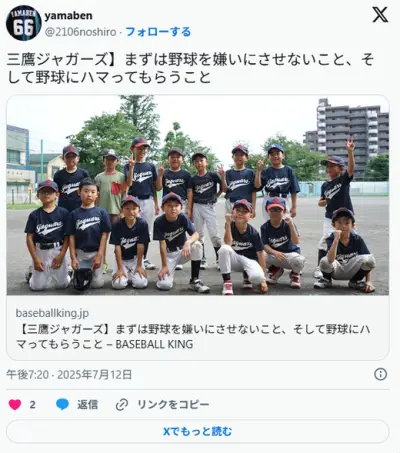Click the baseballking.jp domain label
This screenshot has height=453, width=400.
pos(52,313)
